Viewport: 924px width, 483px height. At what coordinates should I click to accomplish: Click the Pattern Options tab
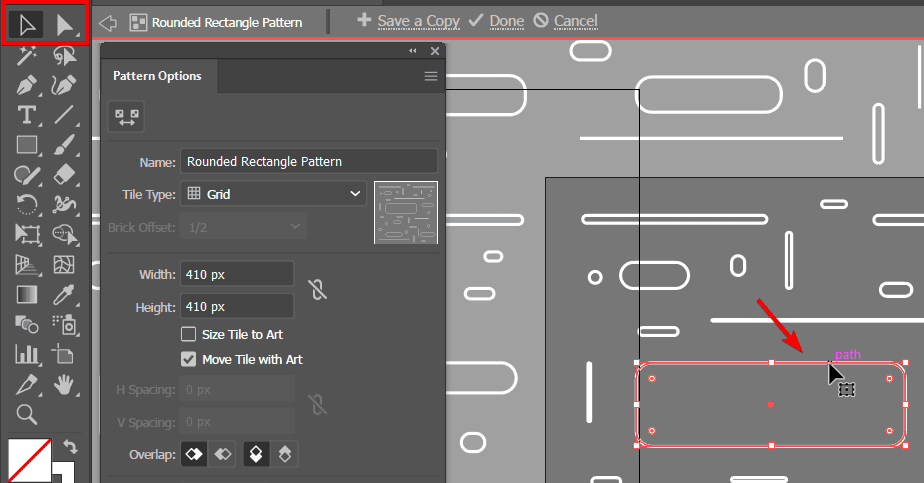tap(157, 76)
